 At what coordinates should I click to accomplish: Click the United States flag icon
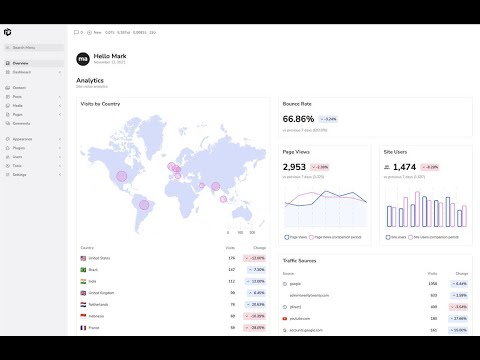coord(83,258)
